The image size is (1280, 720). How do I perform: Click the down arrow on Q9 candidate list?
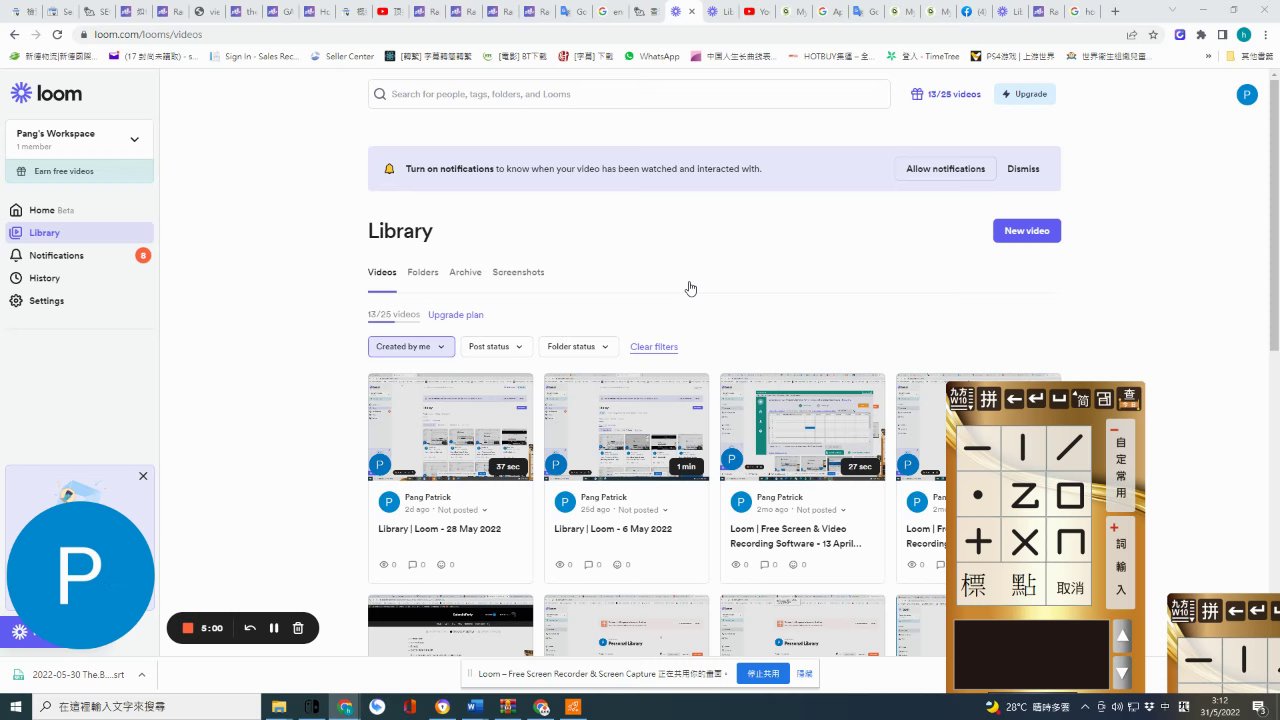coord(1122,672)
